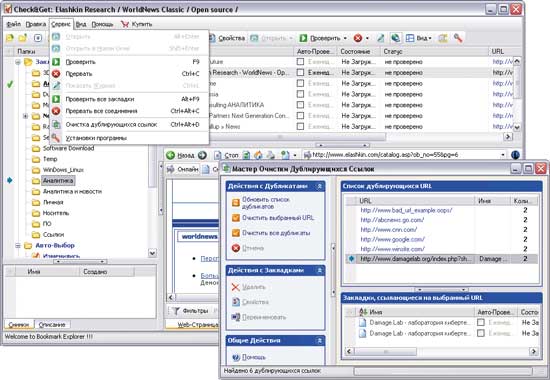Open the http://www.cnn.com/ duplicate link
550x380 pixels.
(x=389, y=229)
